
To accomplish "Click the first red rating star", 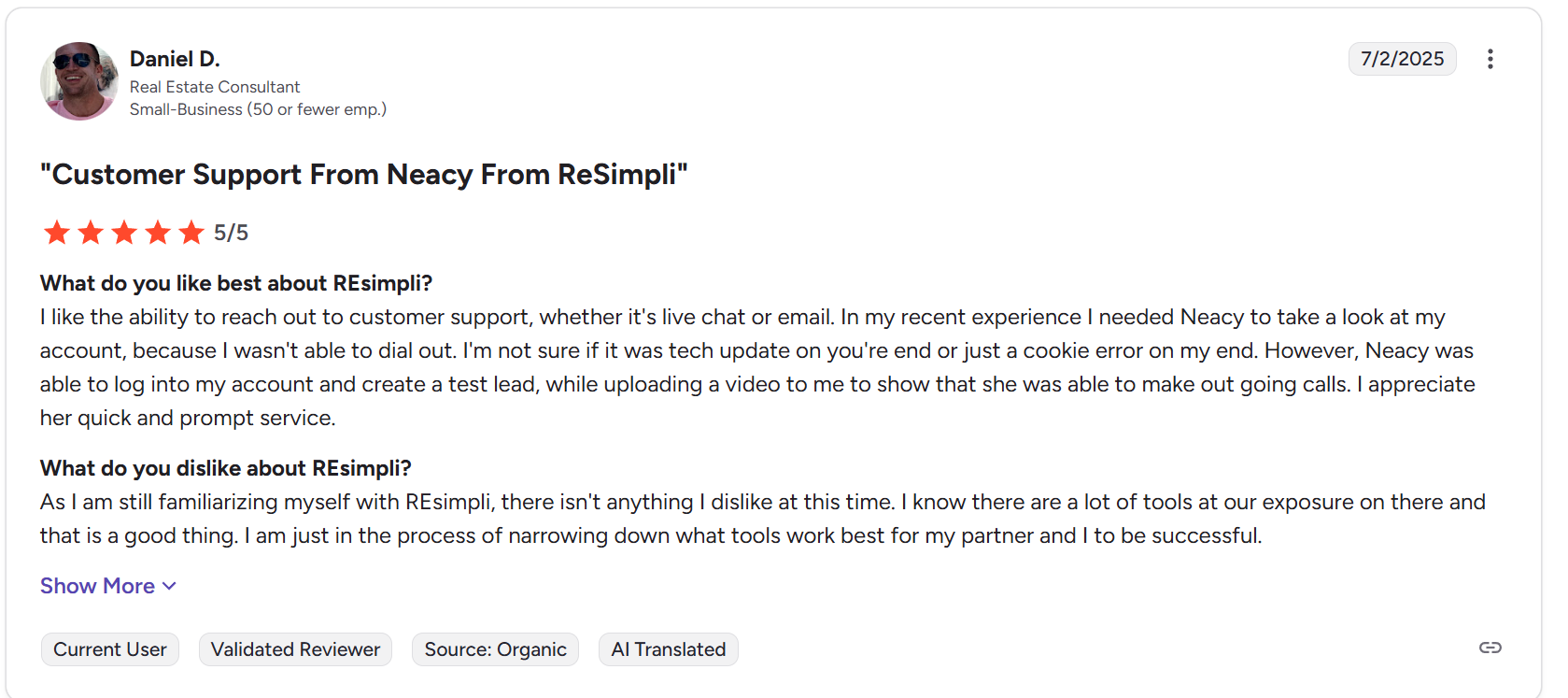I will pos(57,232).
